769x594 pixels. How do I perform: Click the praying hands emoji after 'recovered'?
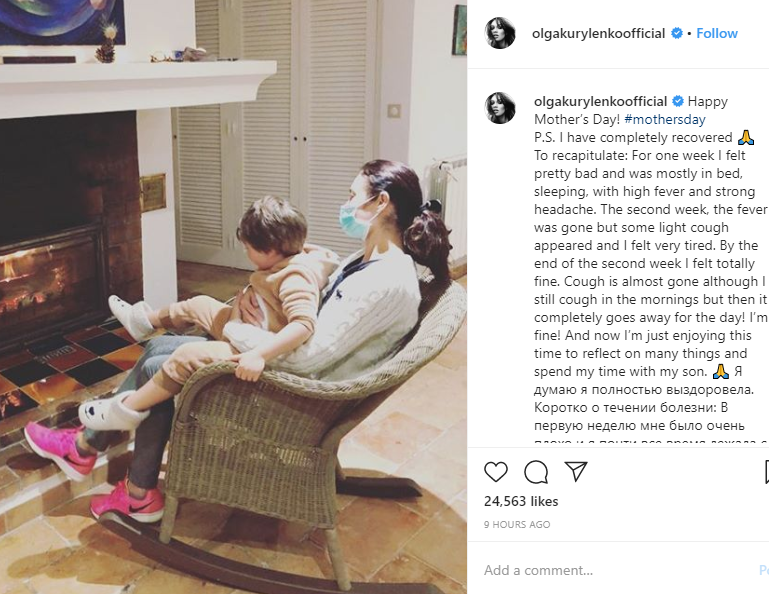[x=745, y=137]
